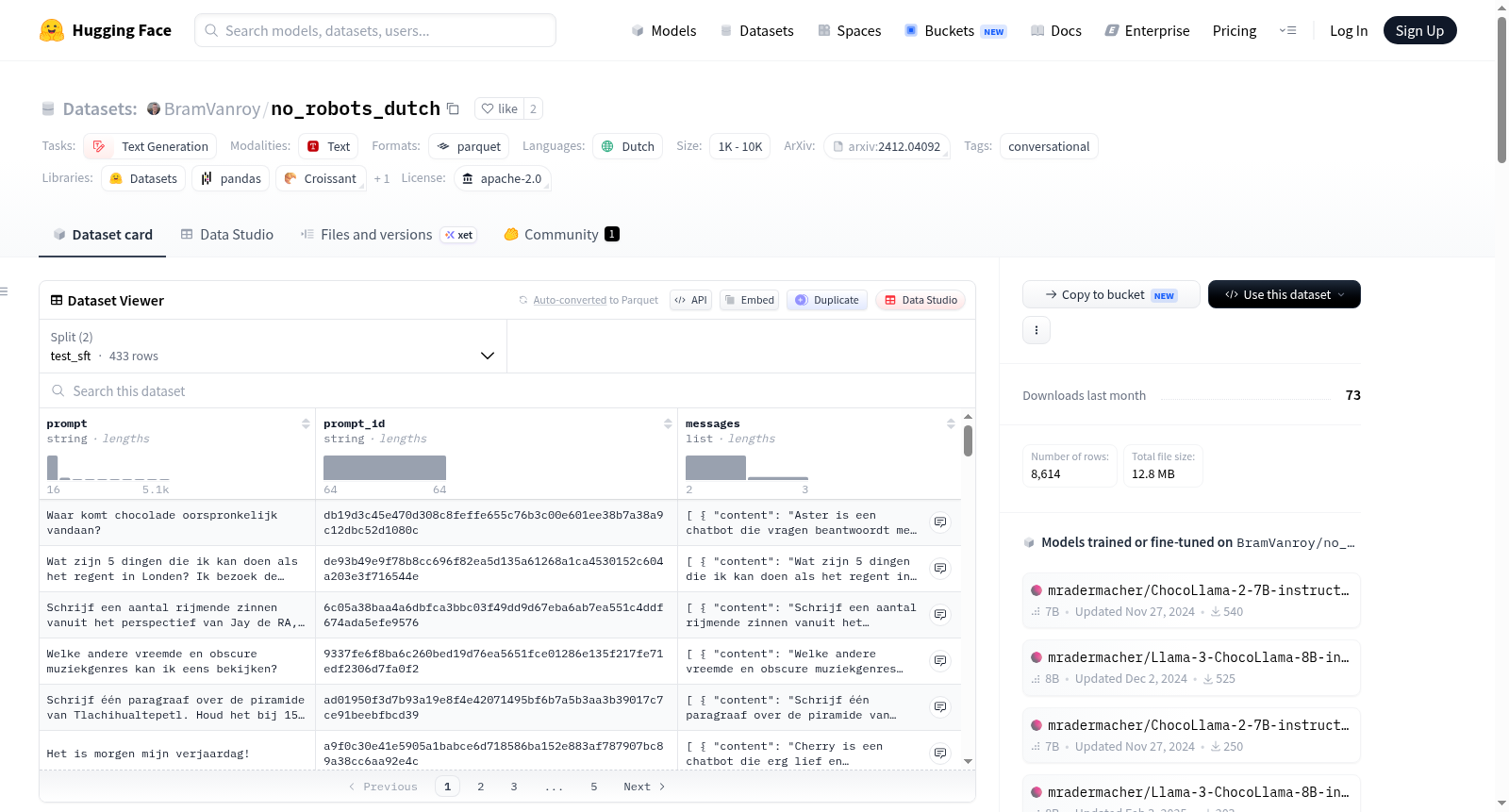The image size is (1509, 812).
Task: Select the pandas library tag
Action: click(231, 178)
